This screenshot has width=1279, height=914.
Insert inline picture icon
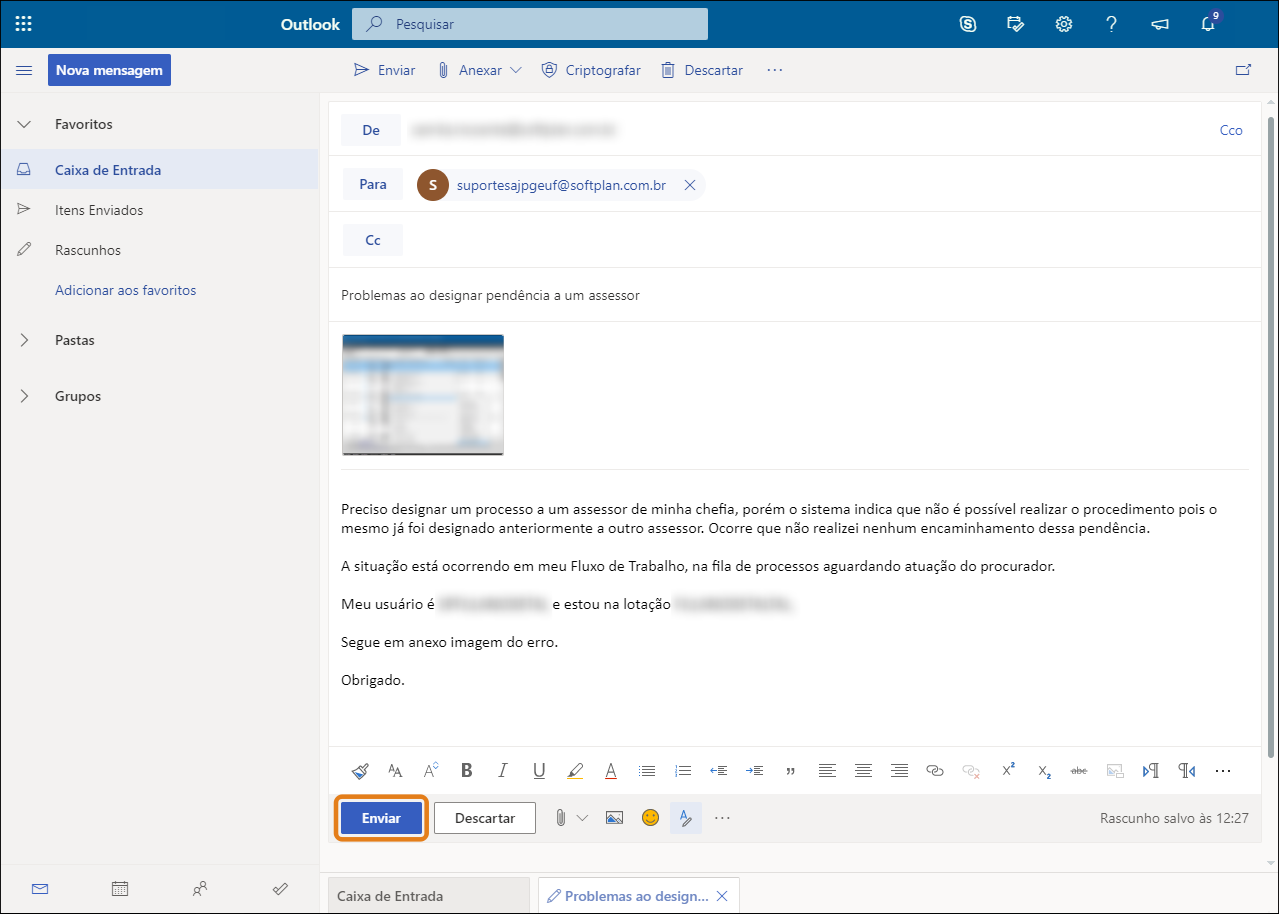[614, 818]
